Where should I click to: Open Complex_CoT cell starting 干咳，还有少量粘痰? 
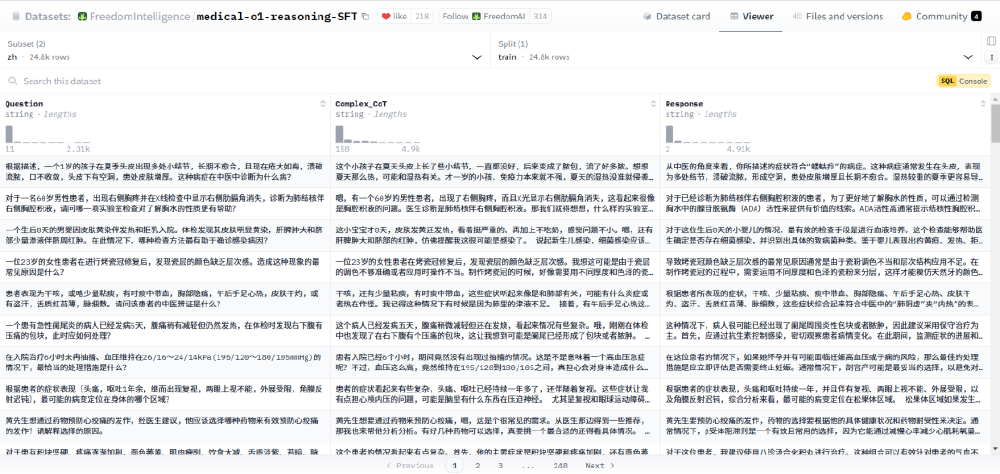click(x=496, y=299)
